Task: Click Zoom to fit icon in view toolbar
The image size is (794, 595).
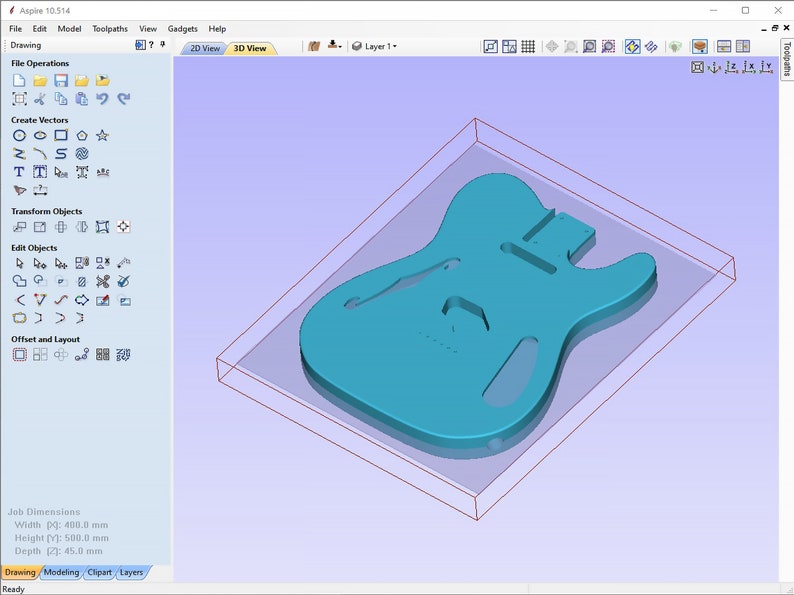Action: (x=589, y=47)
